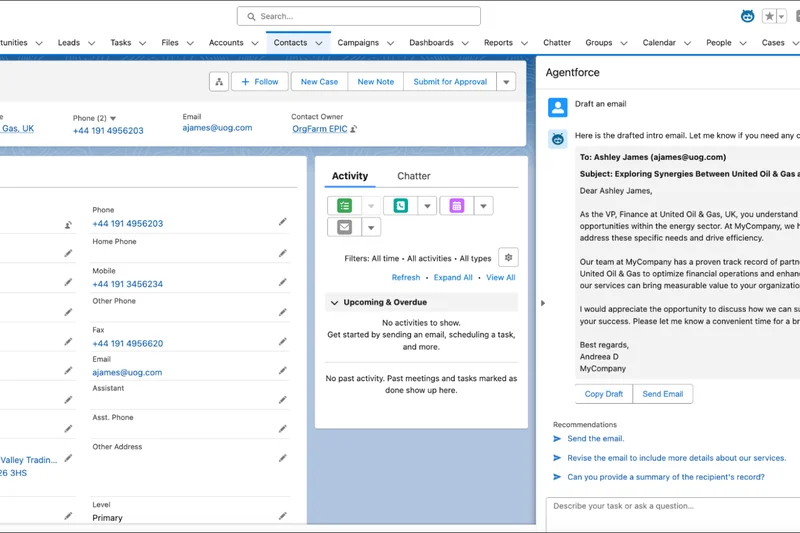Viewport: 800px width, 533px height.
Task: Click the Refresh link
Action: coord(406,277)
